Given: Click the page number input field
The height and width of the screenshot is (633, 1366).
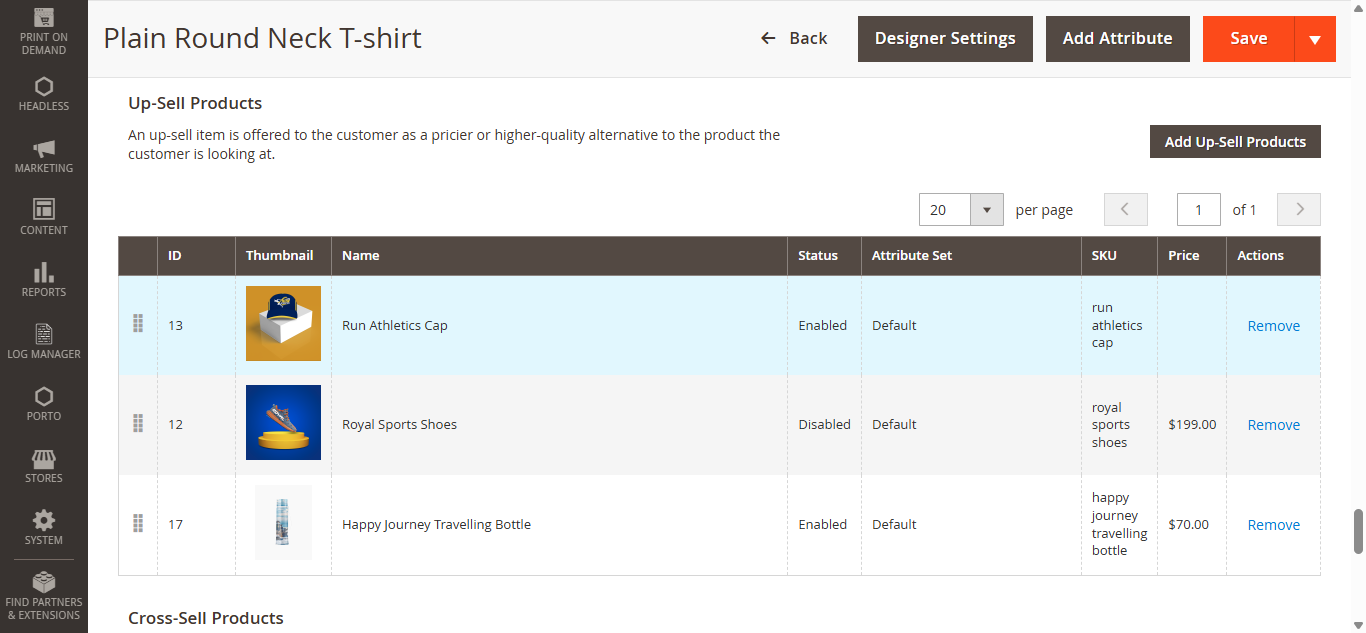Looking at the screenshot, I should pyautogui.click(x=1198, y=210).
